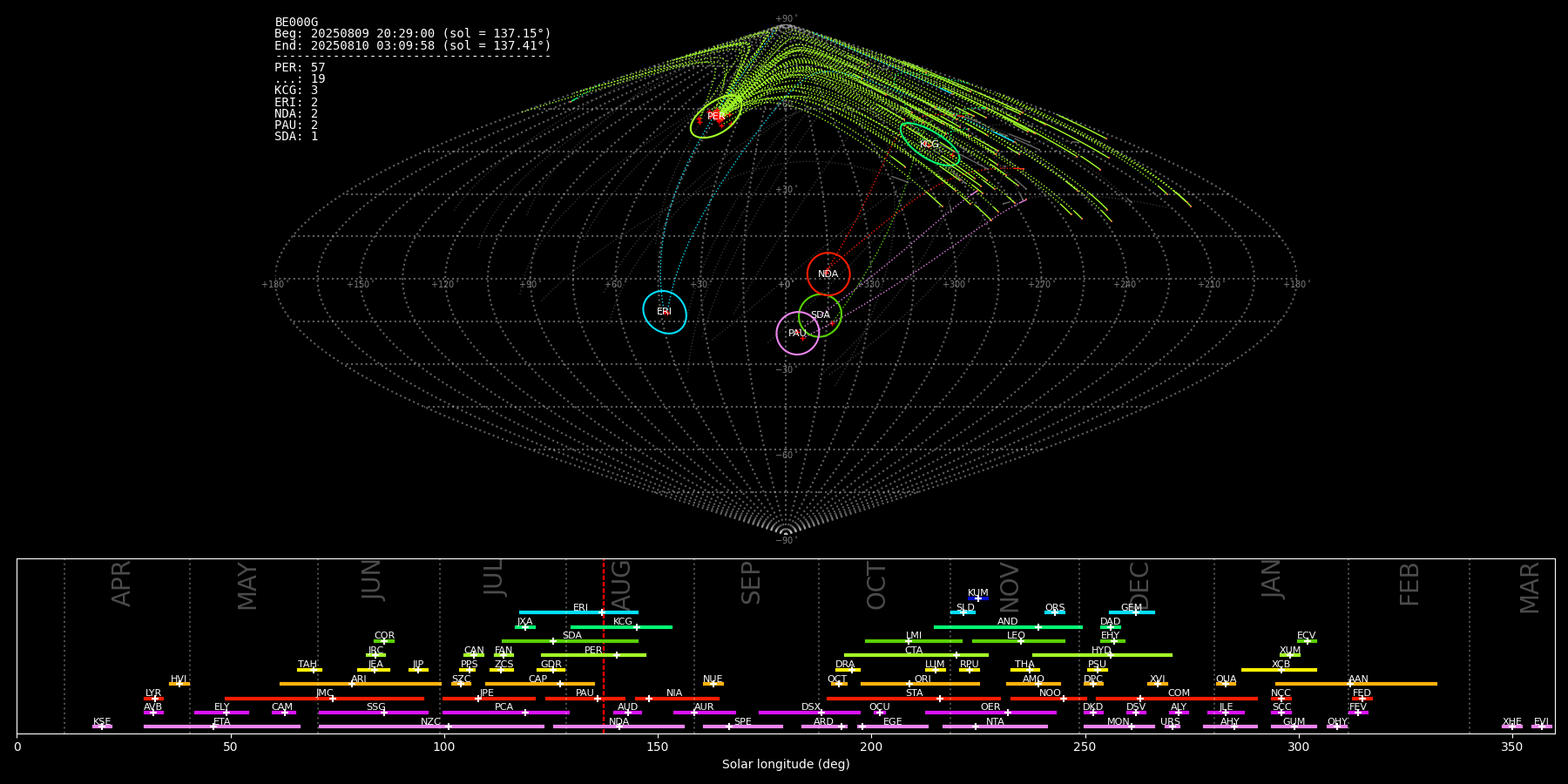This screenshot has width=1568, height=784.
Task: Click the 'SDA: 1' count entry
Action: click(x=296, y=137)
